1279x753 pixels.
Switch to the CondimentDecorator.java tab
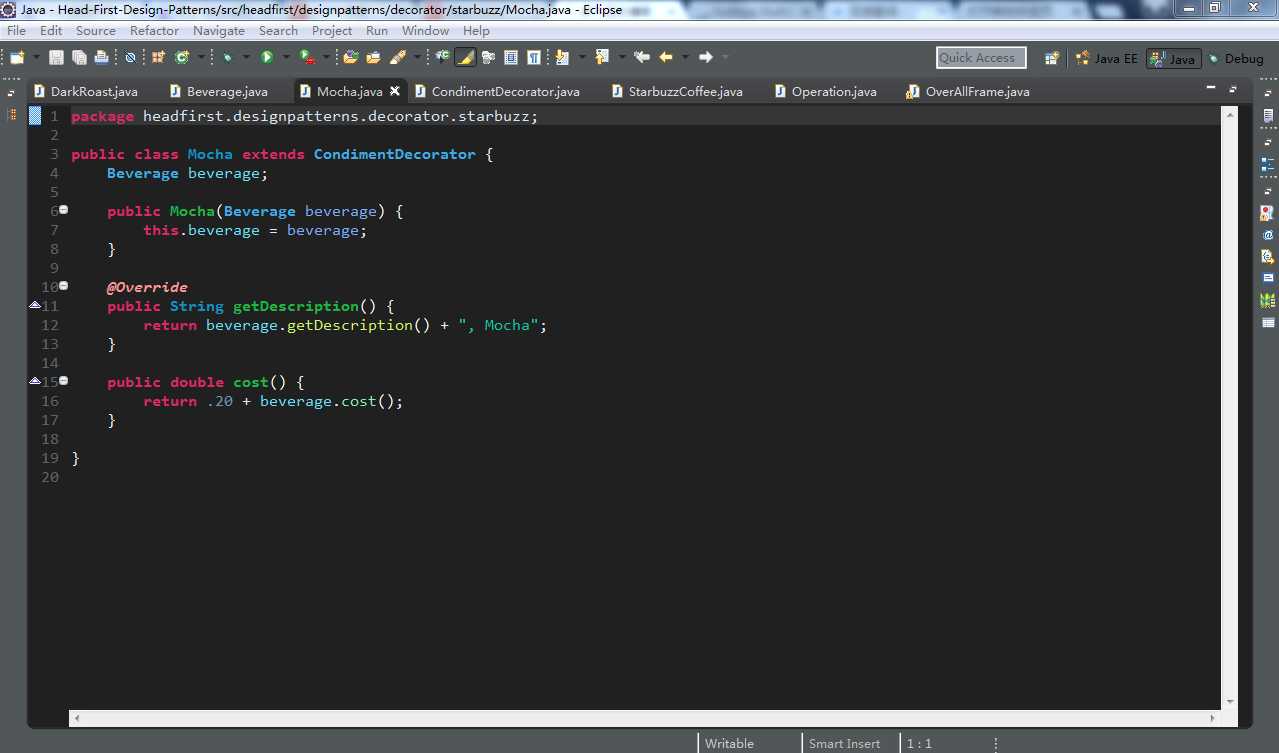click(x=496, y=91)
